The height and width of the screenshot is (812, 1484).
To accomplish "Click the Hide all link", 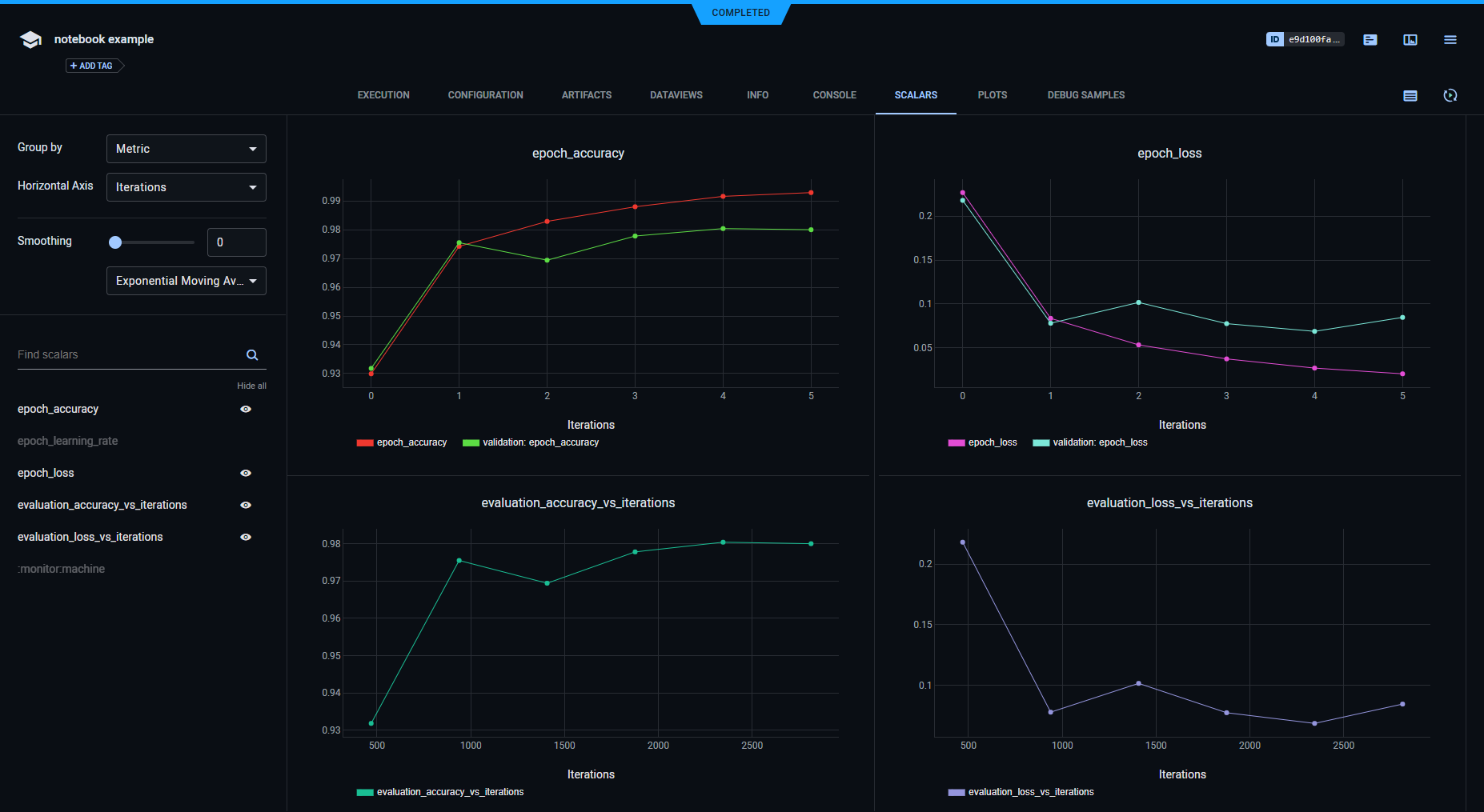I will coord(251,386).
